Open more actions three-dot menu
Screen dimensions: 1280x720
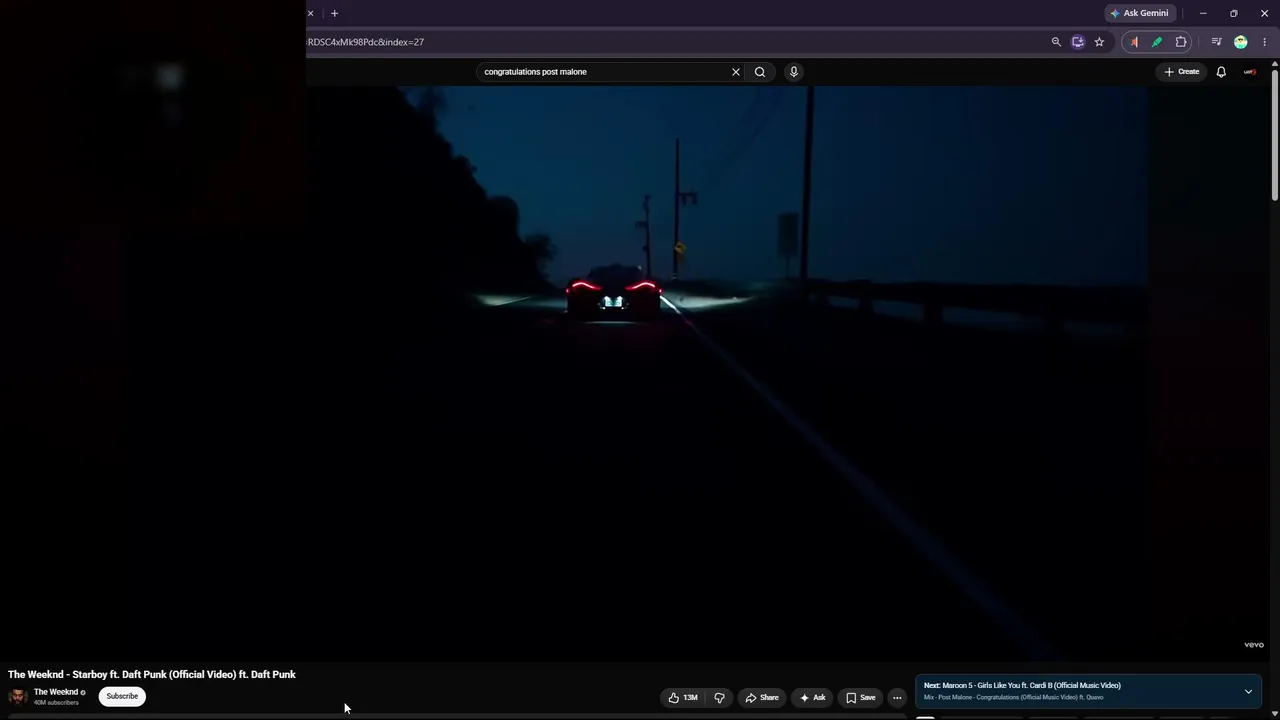point(897,698)
